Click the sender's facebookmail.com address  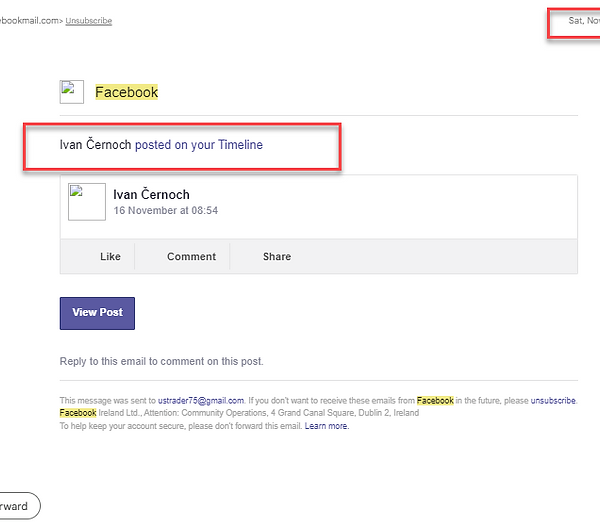pos(30,20)
